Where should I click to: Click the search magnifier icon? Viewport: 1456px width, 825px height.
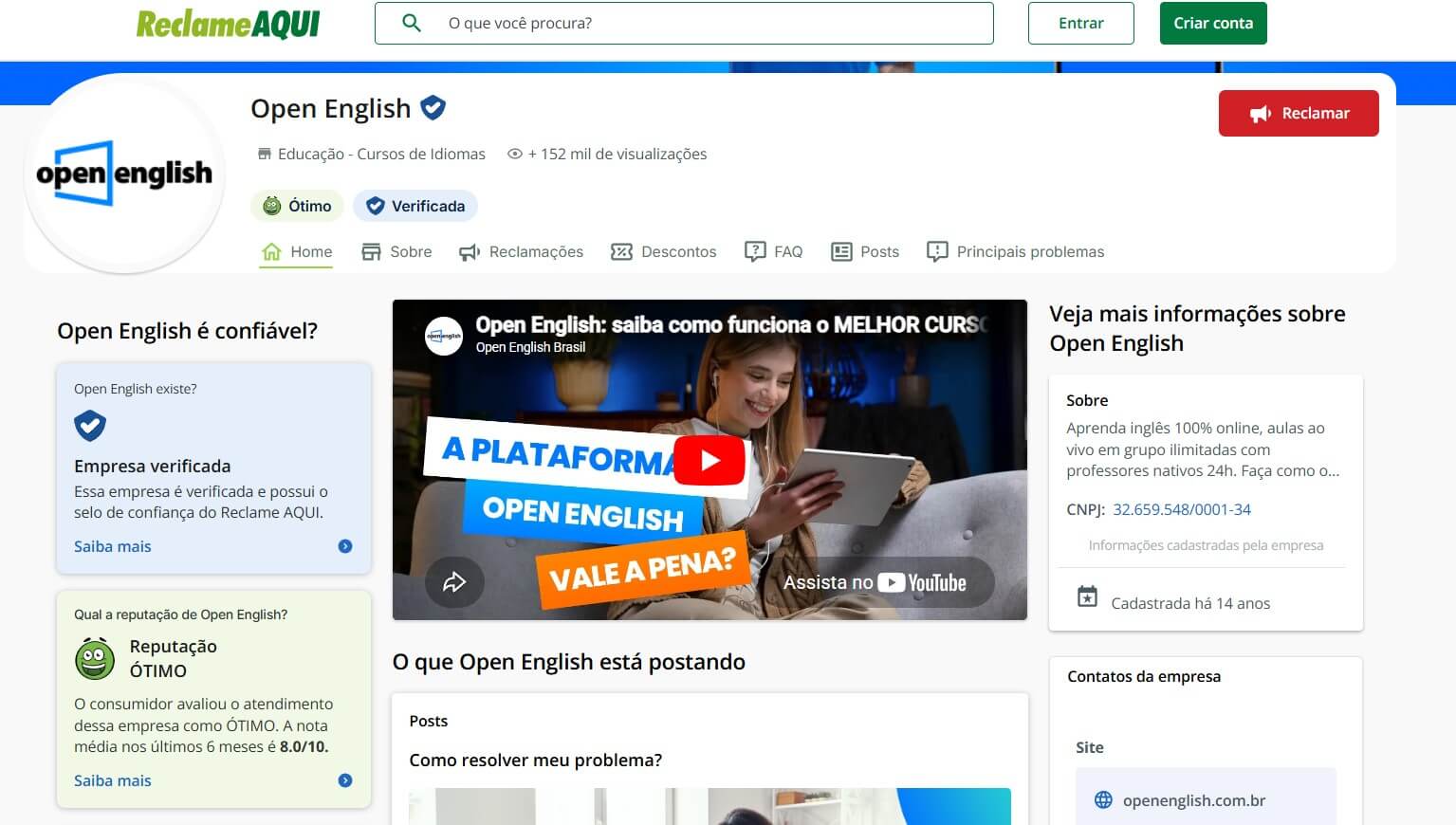click(412, 23)
